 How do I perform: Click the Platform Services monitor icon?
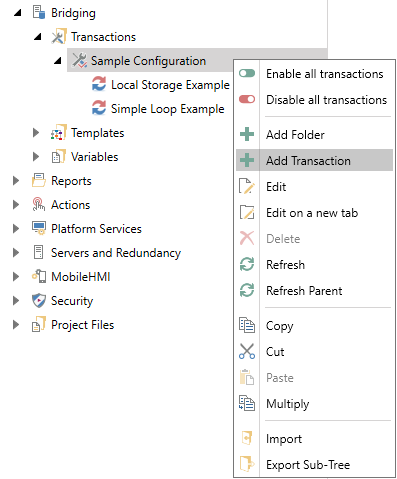[39, 228]
